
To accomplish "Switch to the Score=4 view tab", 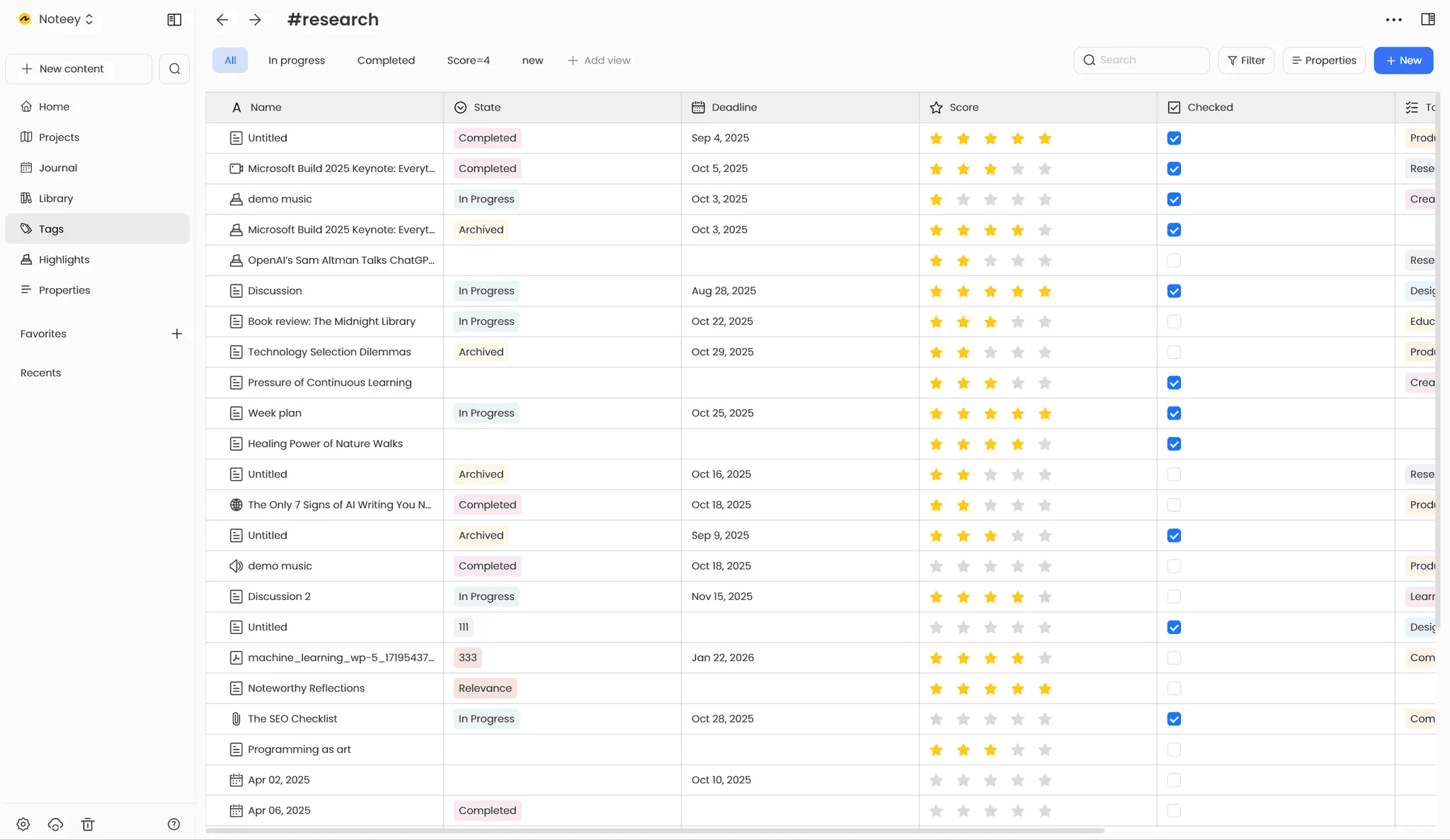I will pos(468,61).
